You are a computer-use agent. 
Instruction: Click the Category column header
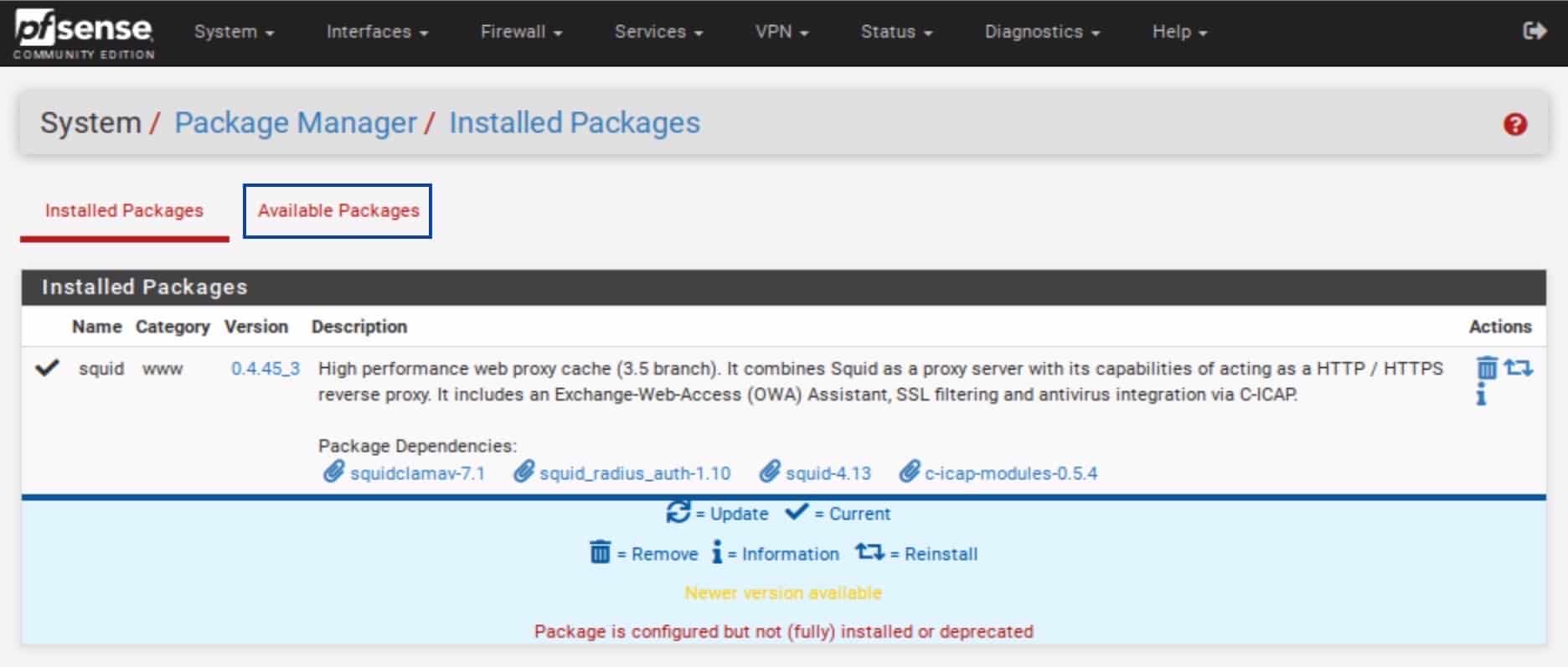(x=173, y=327)
